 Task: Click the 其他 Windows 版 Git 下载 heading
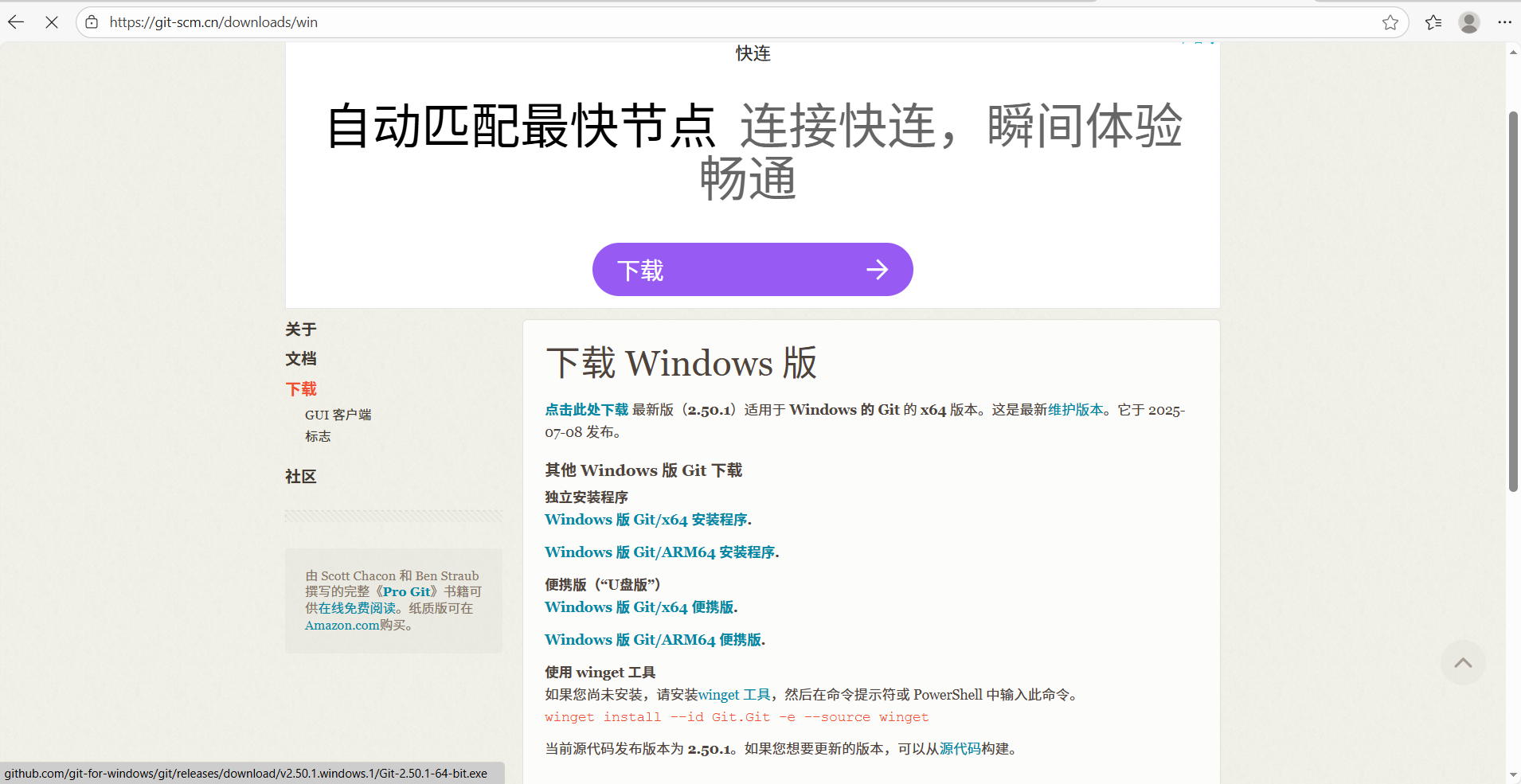click(643, 470)
